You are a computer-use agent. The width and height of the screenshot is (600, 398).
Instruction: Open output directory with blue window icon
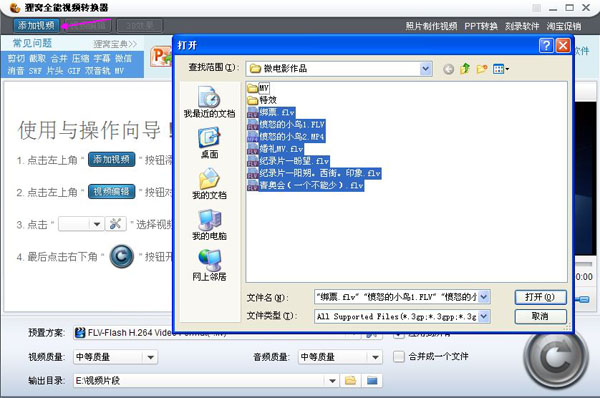[372, 380]
